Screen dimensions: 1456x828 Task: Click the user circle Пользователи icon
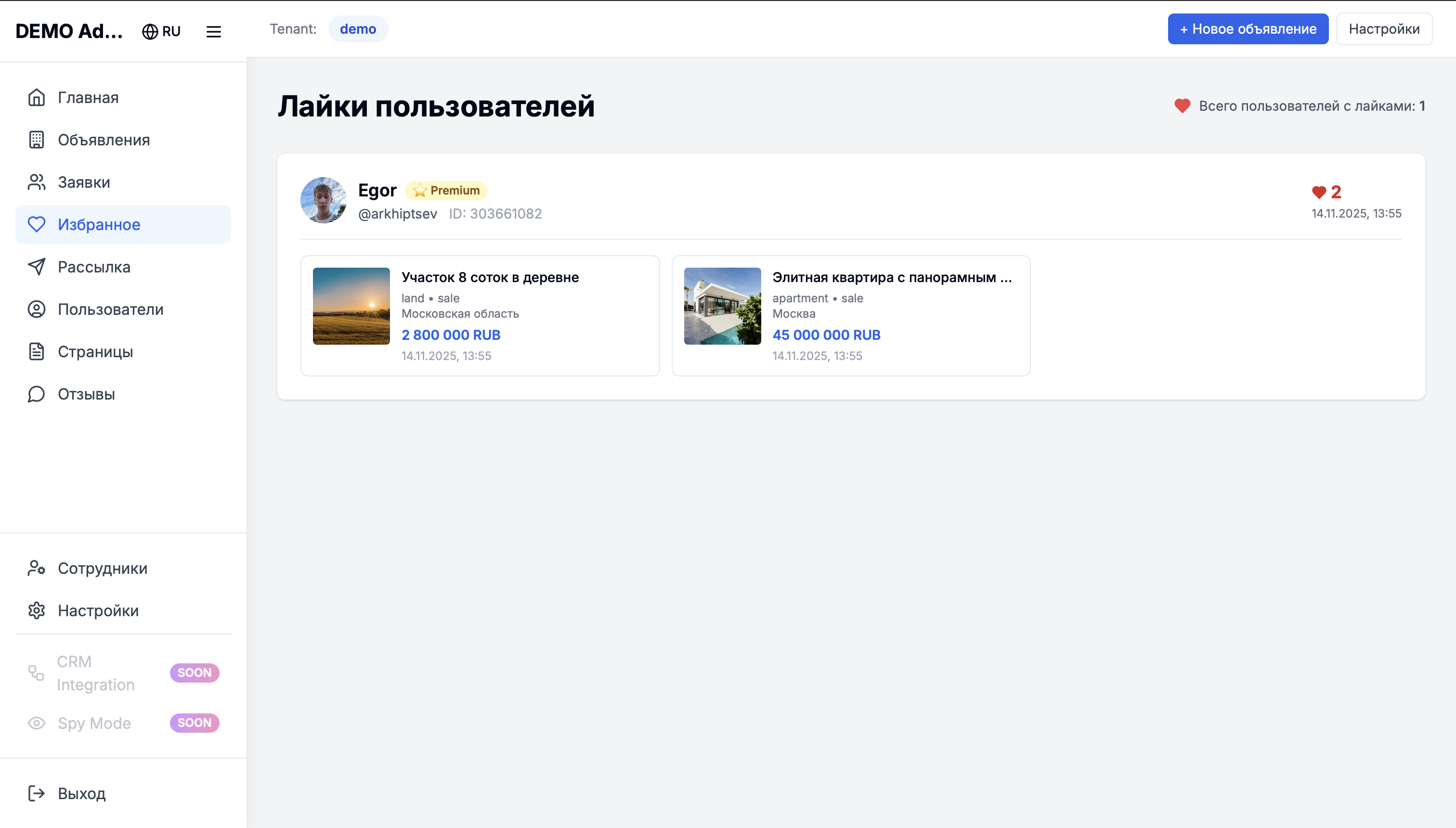[x=37, y=310]
